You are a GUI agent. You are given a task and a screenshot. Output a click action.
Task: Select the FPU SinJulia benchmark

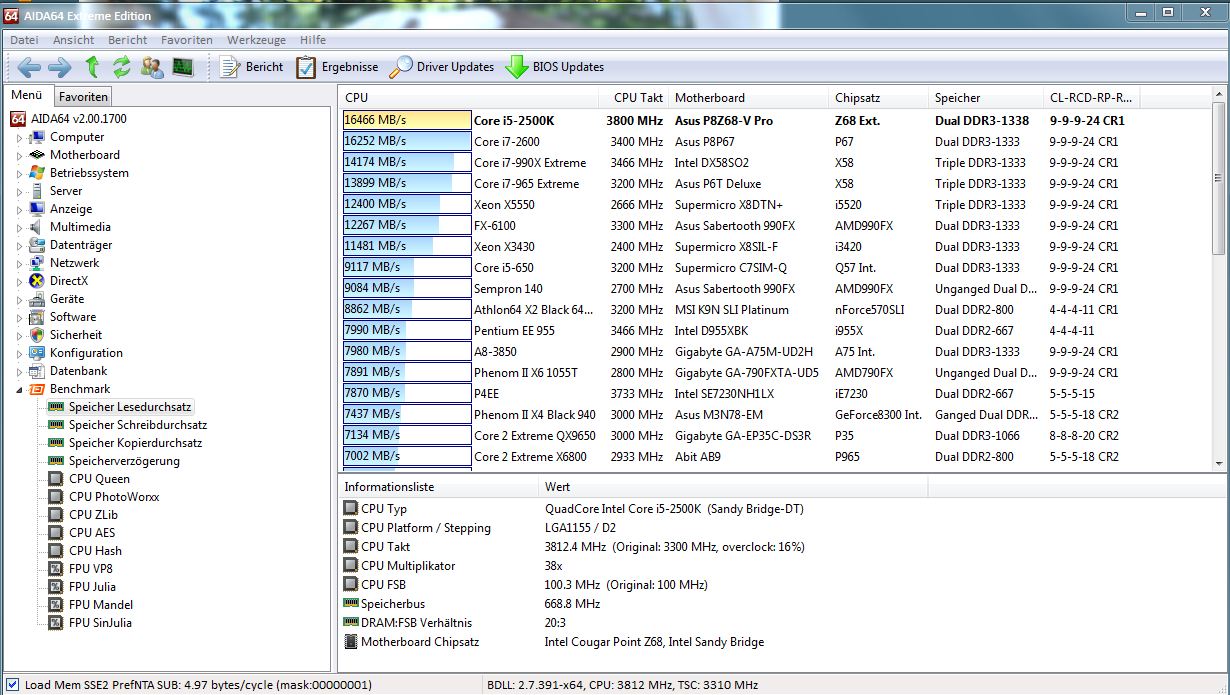(x=100, y=623)
